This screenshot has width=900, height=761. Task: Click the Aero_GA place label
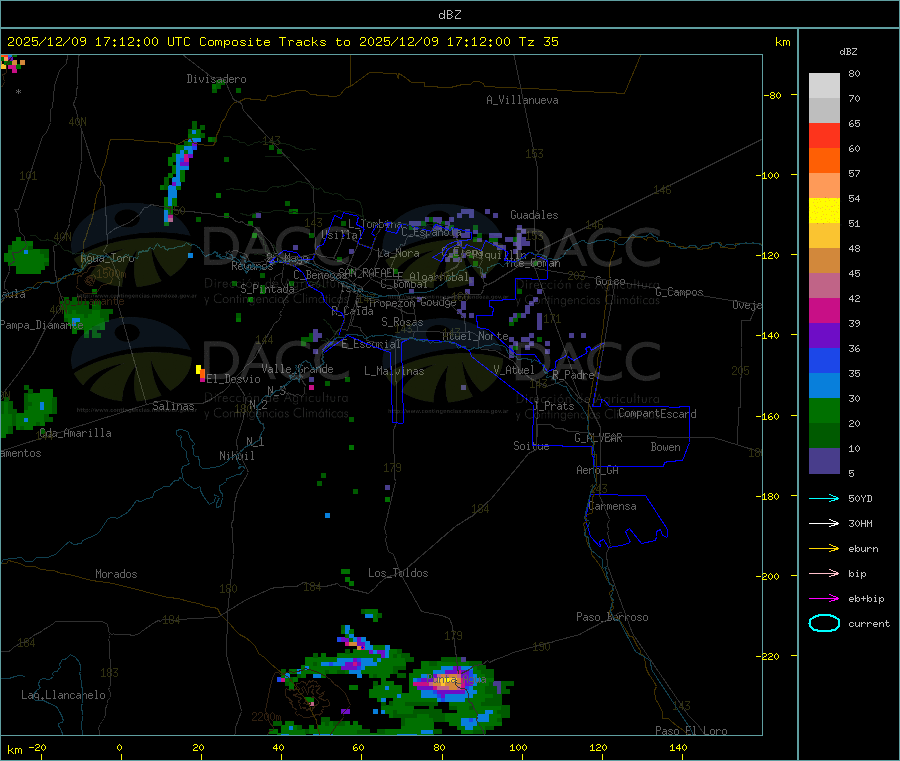click(x=598, y=470)
